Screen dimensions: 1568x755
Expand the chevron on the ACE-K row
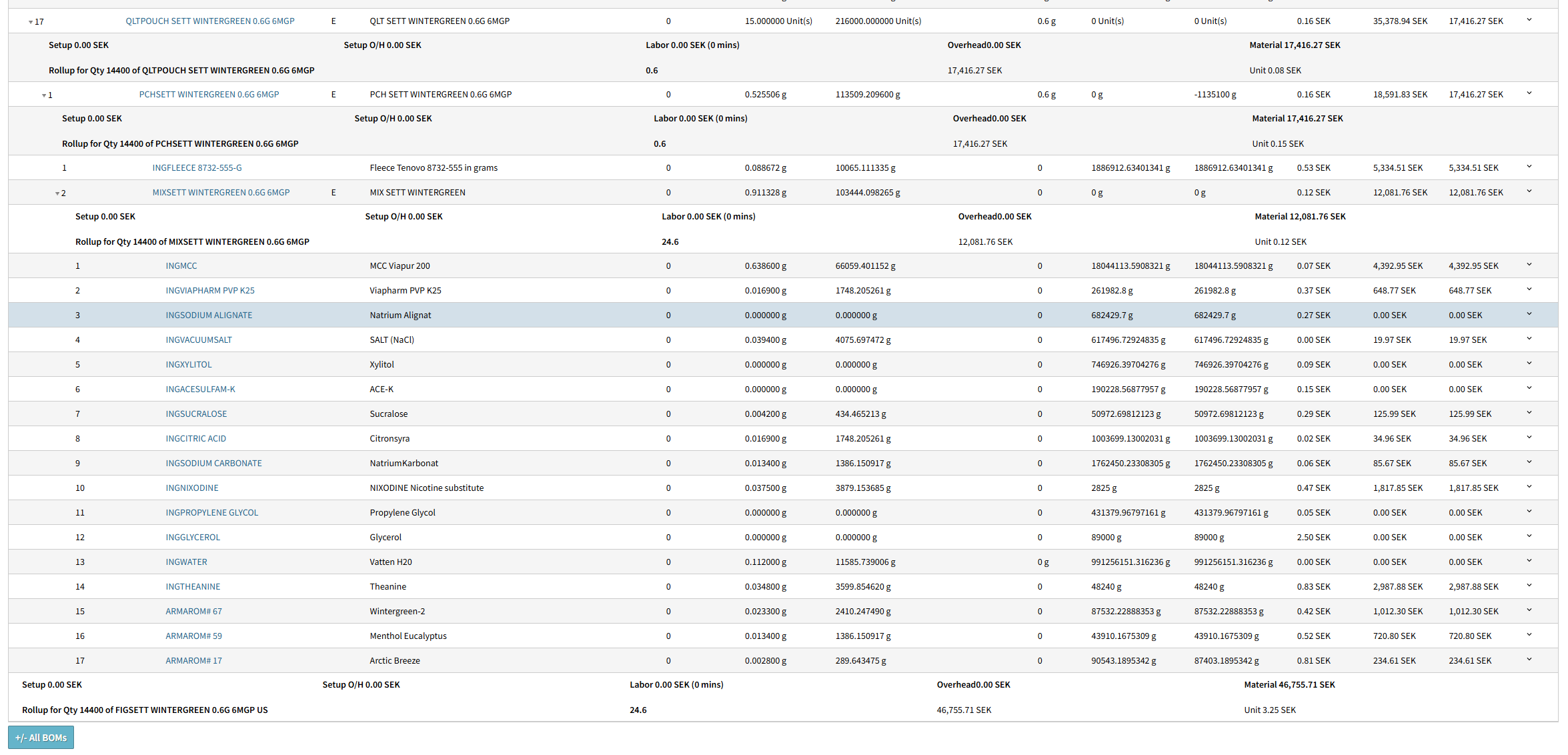(x=1529, y=388)
